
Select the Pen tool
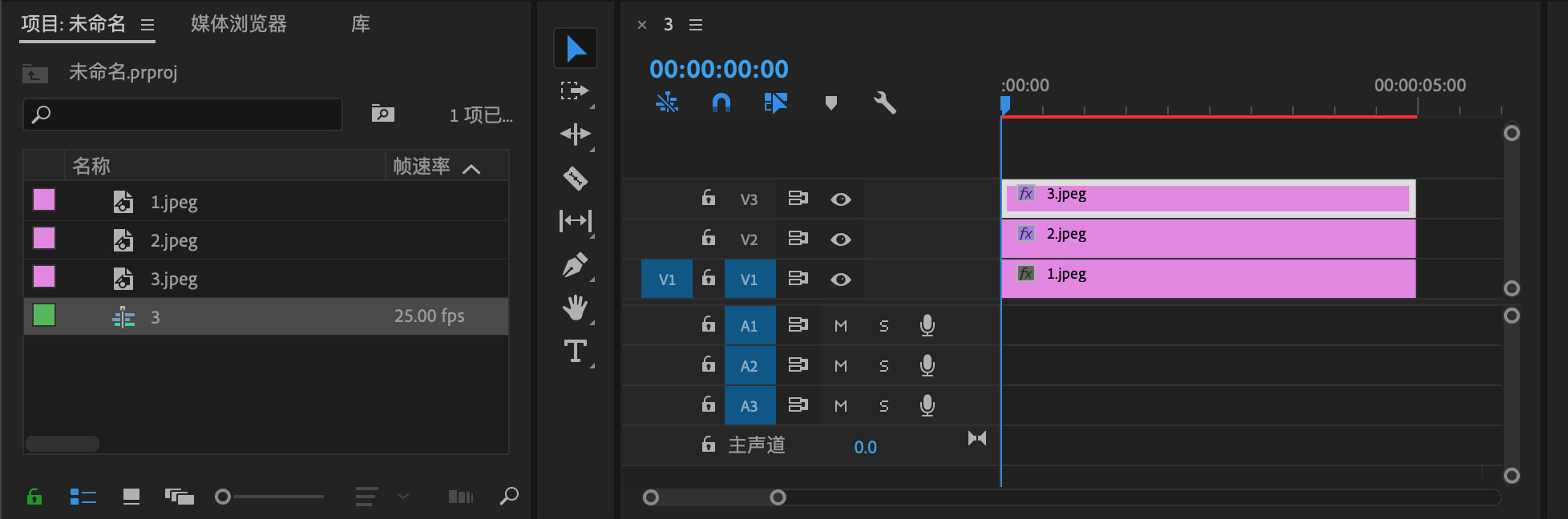(x=575, y=264)
